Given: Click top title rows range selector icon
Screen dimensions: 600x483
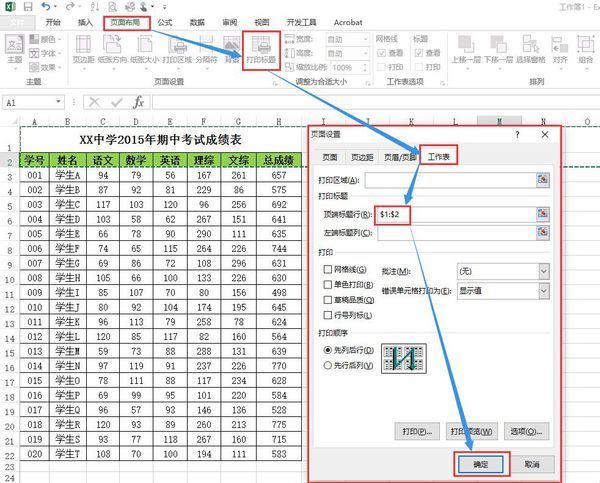Looking at the screenshot, I should pos(543,214).
